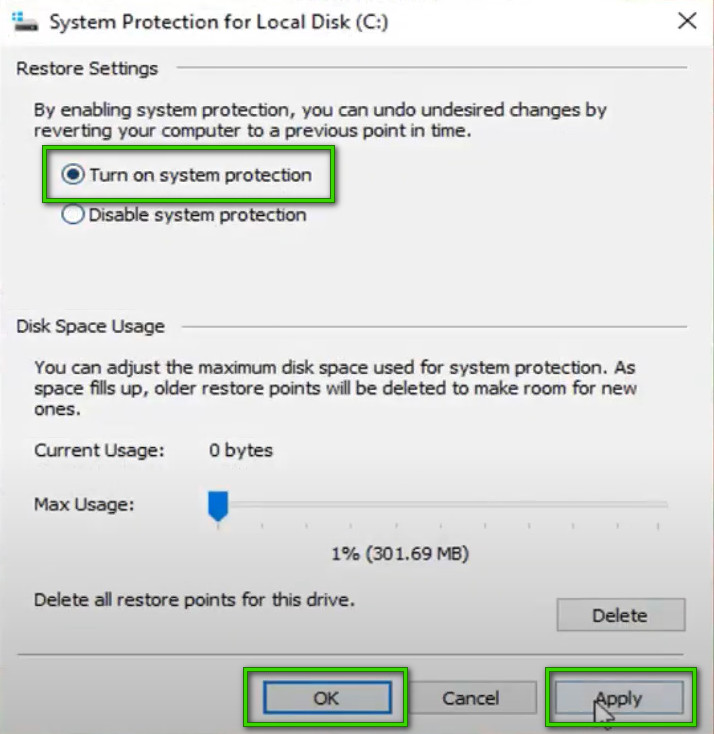The image size is (714, 734).
Task: Apply the system protection settings
Action: [x=618, y=699]
